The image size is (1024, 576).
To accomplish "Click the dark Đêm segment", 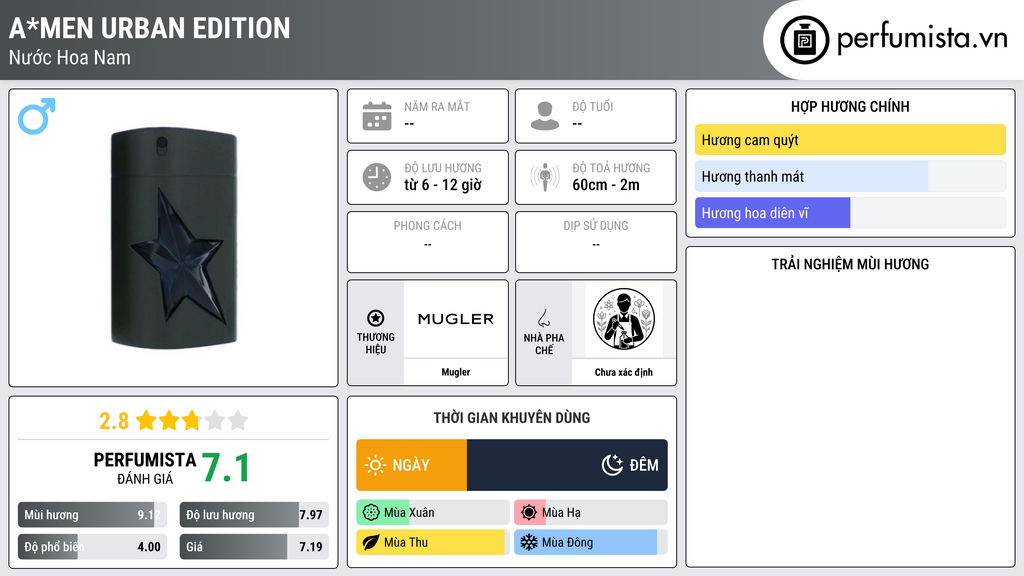I will [x=568, y=465].
